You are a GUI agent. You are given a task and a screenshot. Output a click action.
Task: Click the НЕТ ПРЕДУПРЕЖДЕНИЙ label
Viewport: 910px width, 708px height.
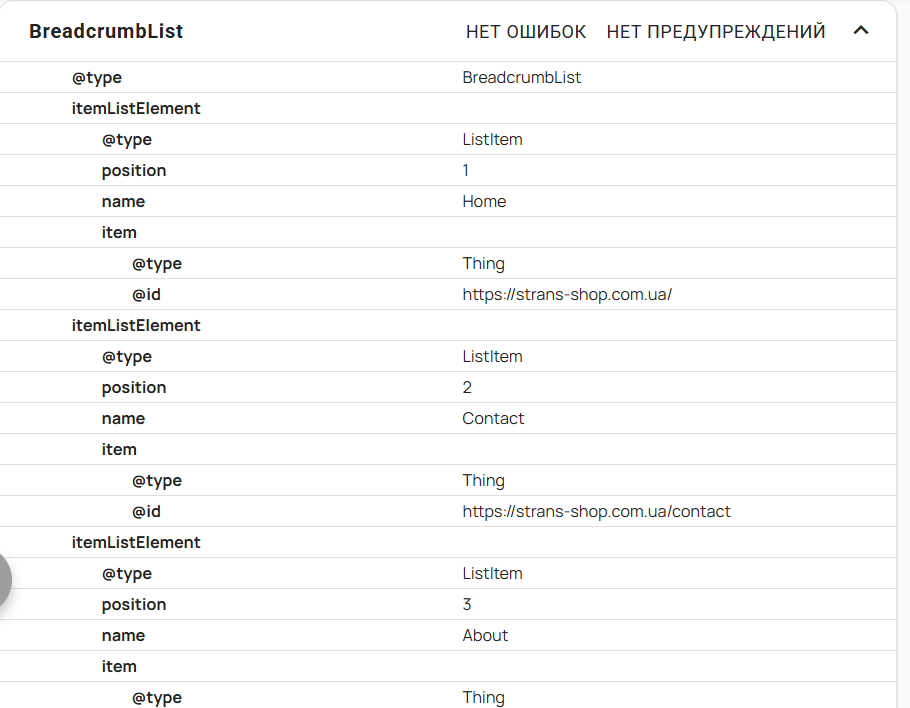(x=716, y=32)
